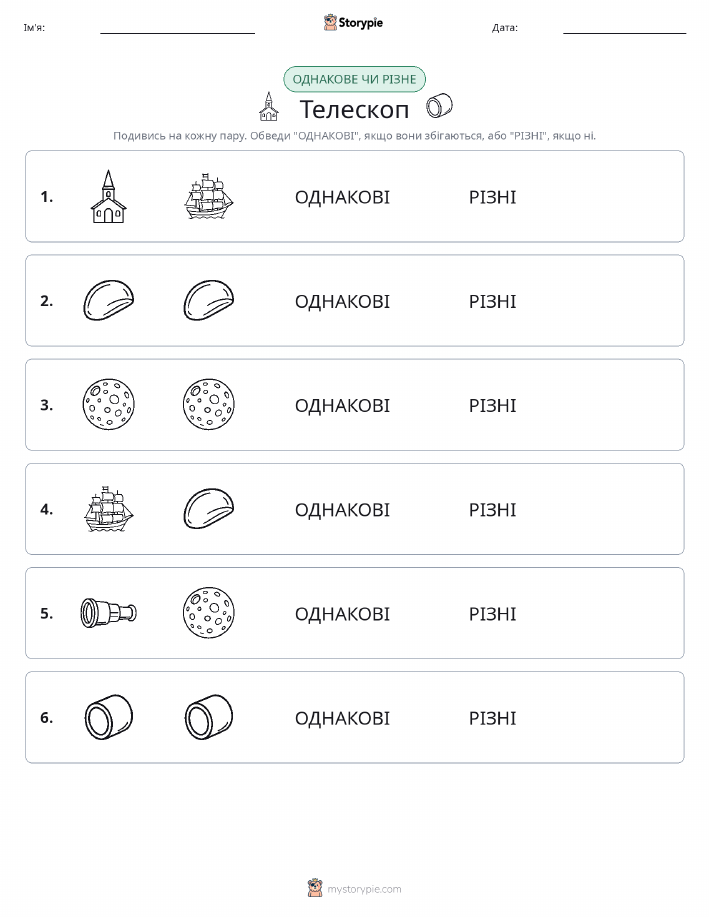This screenshot has height=917, width=709.
Task: Select ОДНАКОВІ for pair 2
Action: [x=342, y=301]
